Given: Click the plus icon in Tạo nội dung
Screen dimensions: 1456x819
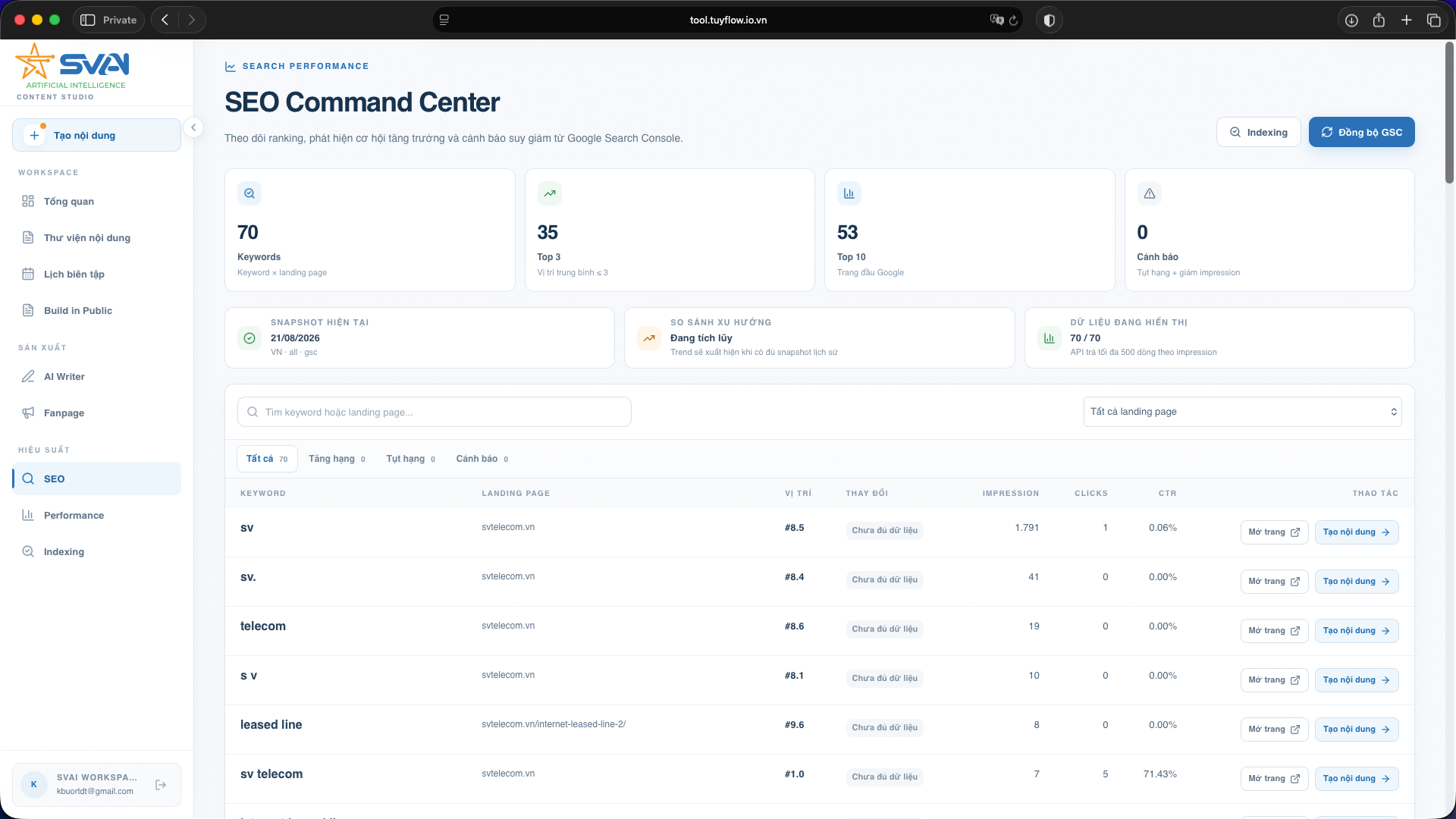Looking at the screenshot, I should click(34, 135).
